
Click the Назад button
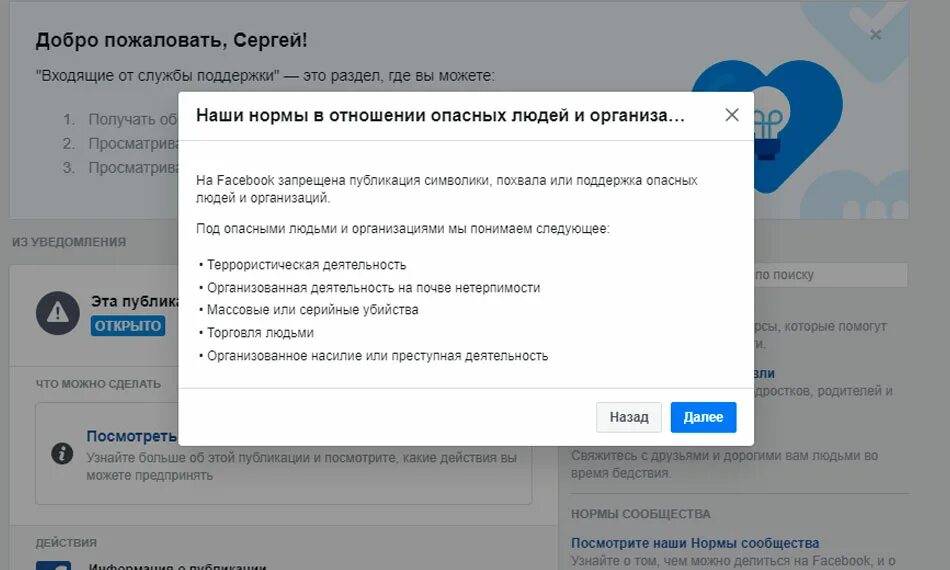(x=628, y=417)
